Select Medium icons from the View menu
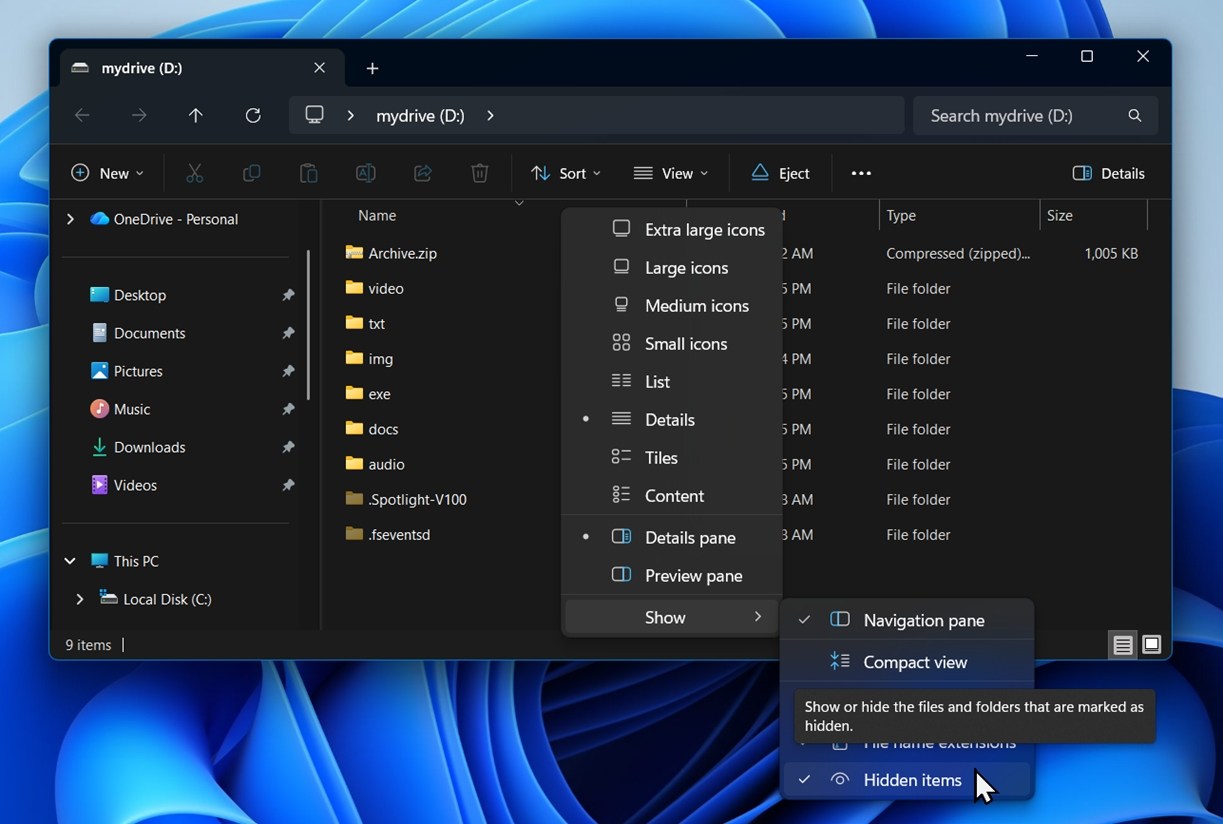The width and height of the screenshot is (1223, 824). point(696,305)
